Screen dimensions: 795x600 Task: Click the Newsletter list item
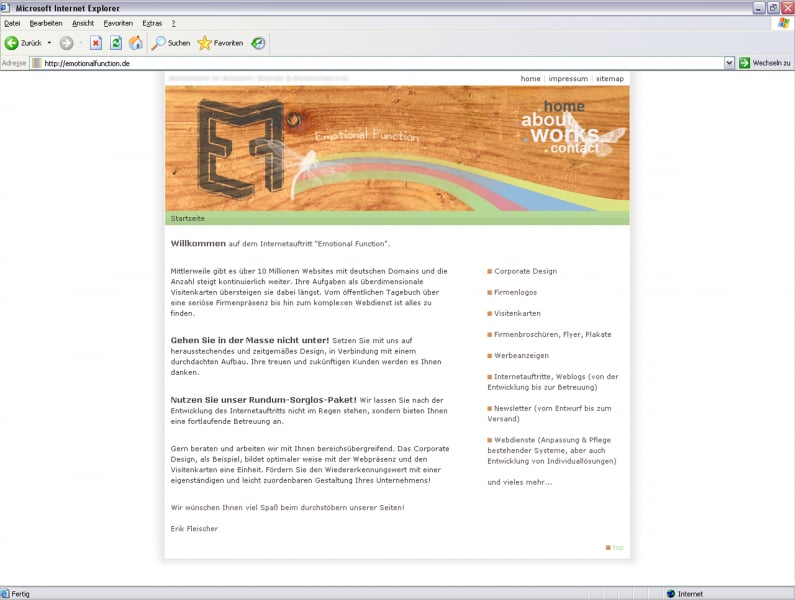(549, 413)
